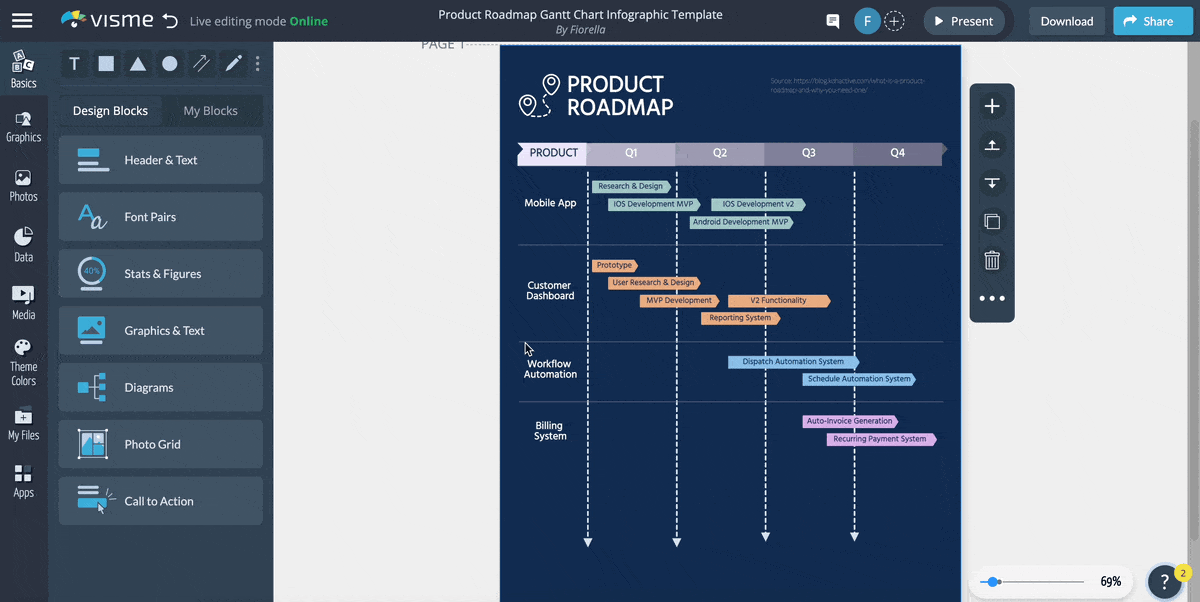This screenshot has width=1200, height=602.
Task: Select the Design Blocks tab
Action: [x=110, y=111]
